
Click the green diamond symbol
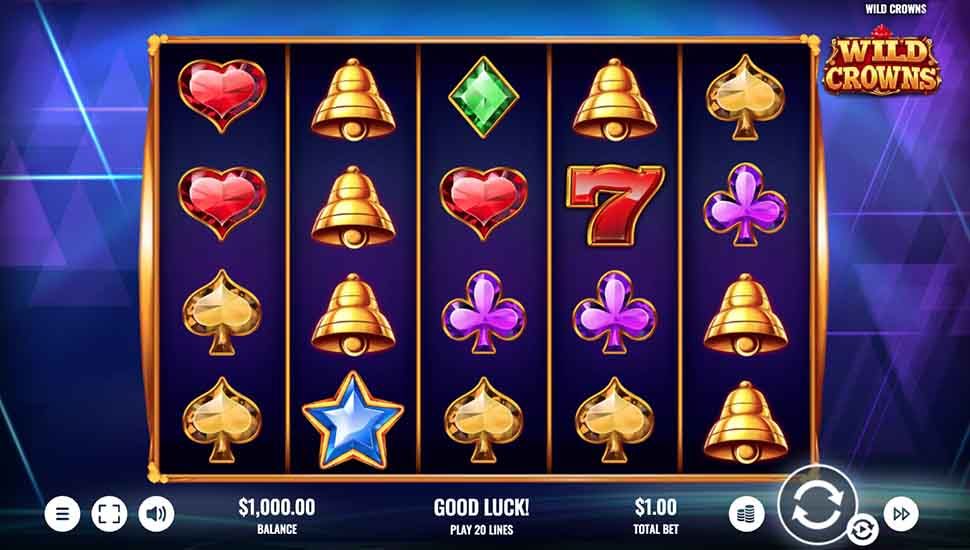pos(484,97)
